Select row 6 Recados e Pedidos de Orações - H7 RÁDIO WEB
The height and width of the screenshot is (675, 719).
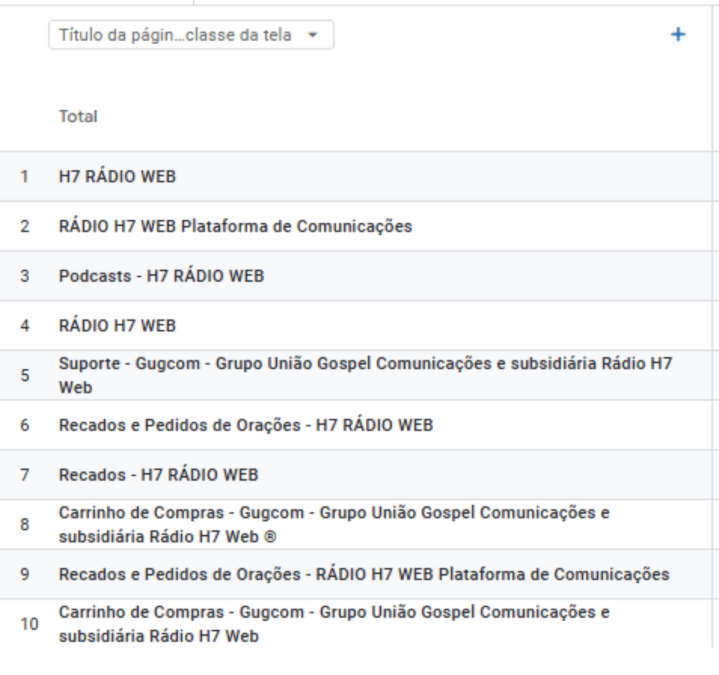[x=356, y=425]
